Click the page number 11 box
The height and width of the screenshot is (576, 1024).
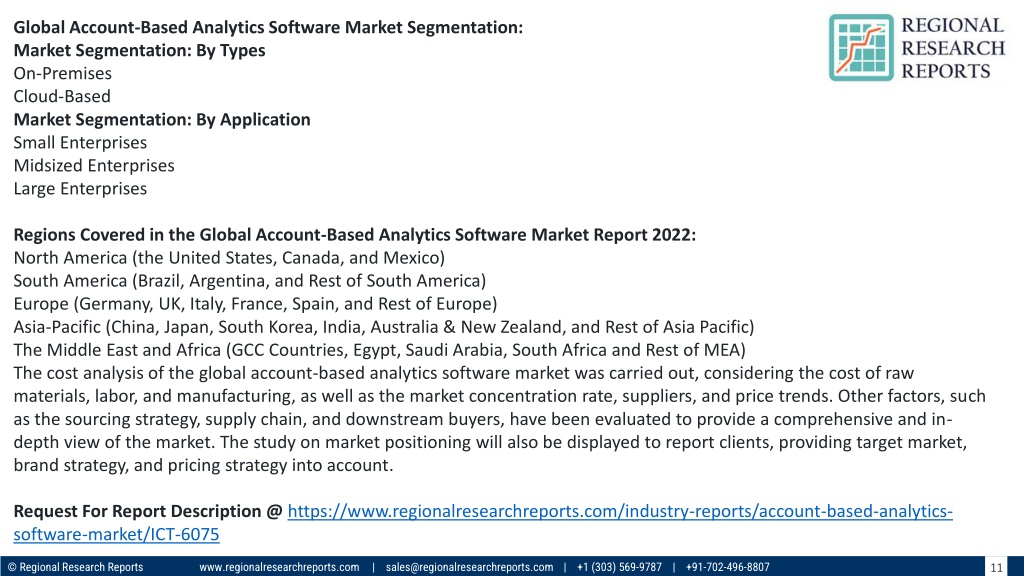[996, 567]
